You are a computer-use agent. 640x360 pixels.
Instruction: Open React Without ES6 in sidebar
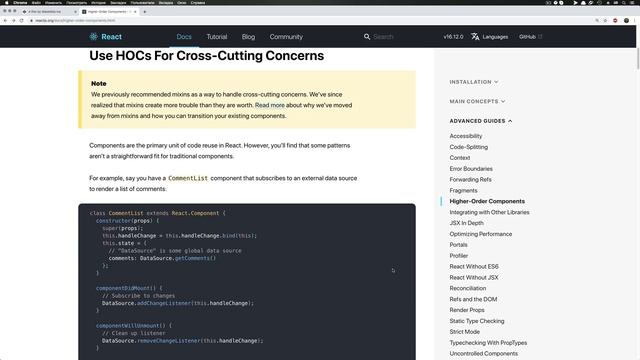tap(474, 267)
